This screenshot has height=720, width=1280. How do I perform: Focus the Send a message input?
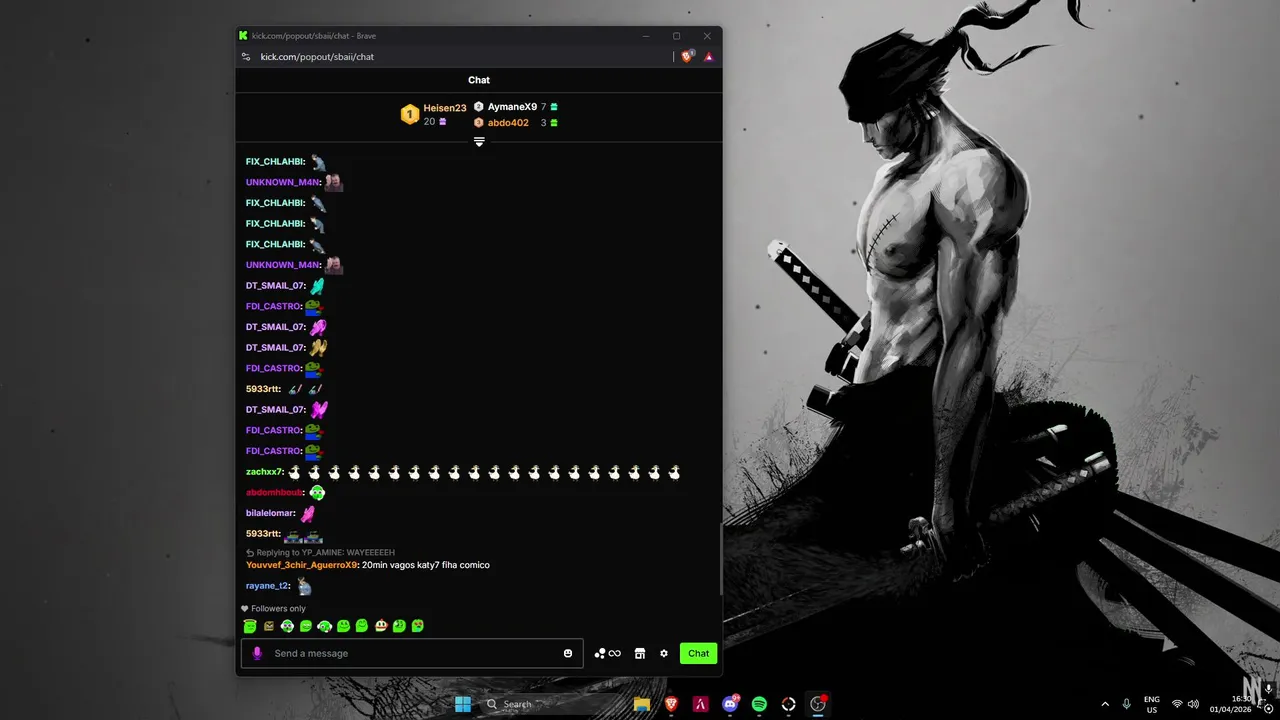(412, 653)
